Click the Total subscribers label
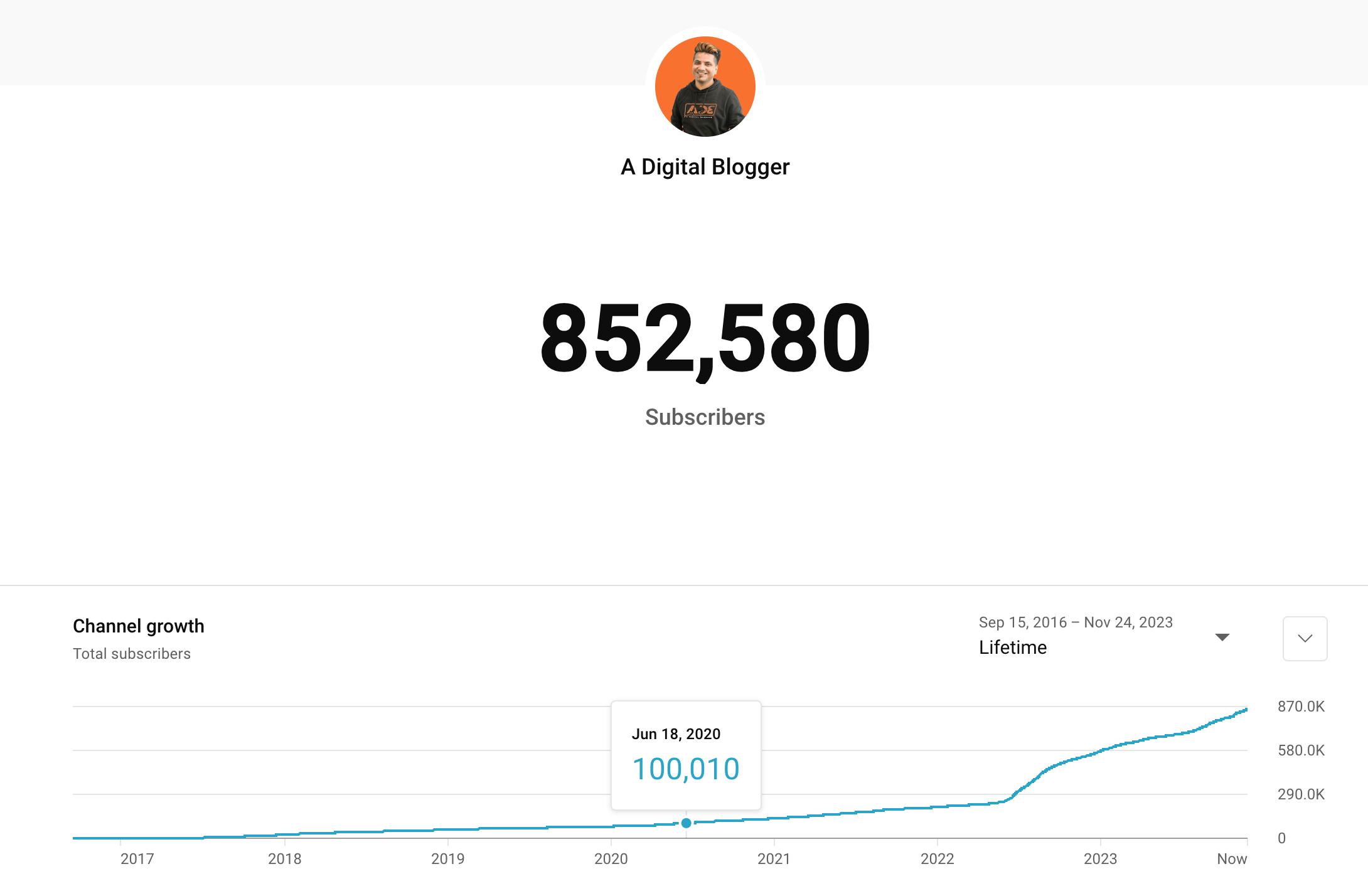The image size is (1368, 896). tap(132, 653)
